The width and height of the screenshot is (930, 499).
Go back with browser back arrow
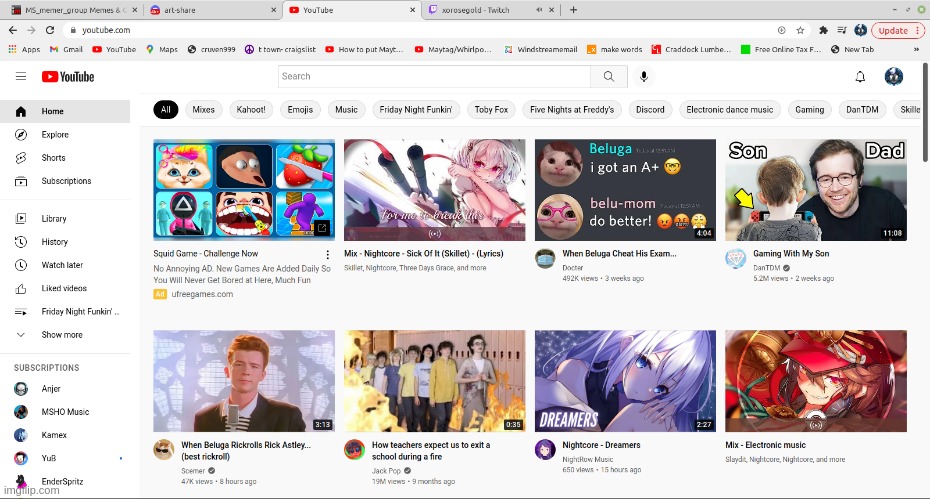[13, 30]
